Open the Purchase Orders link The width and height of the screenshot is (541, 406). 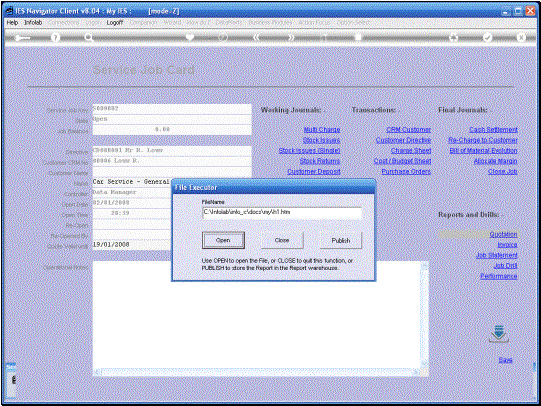(x=406, y=171)
